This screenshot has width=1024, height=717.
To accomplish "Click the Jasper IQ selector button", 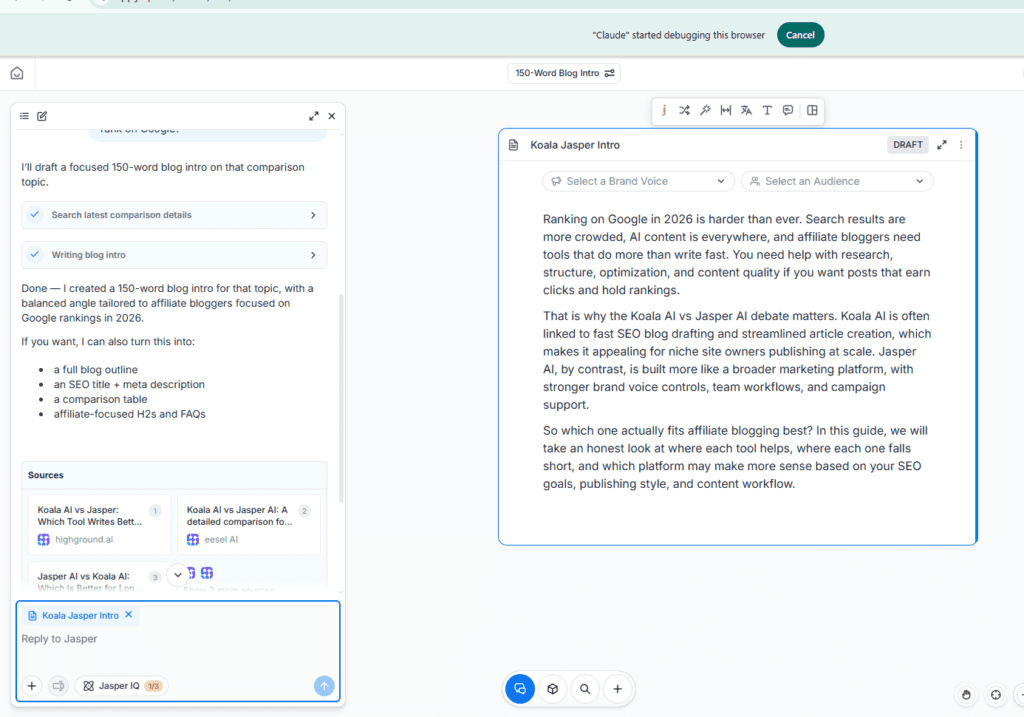I will [121, 686].
